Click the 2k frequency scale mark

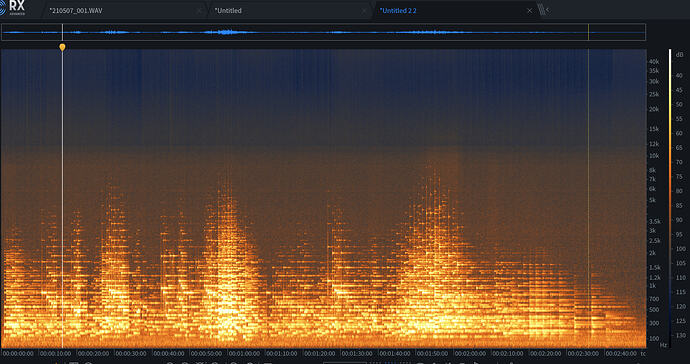pos(652,253)
